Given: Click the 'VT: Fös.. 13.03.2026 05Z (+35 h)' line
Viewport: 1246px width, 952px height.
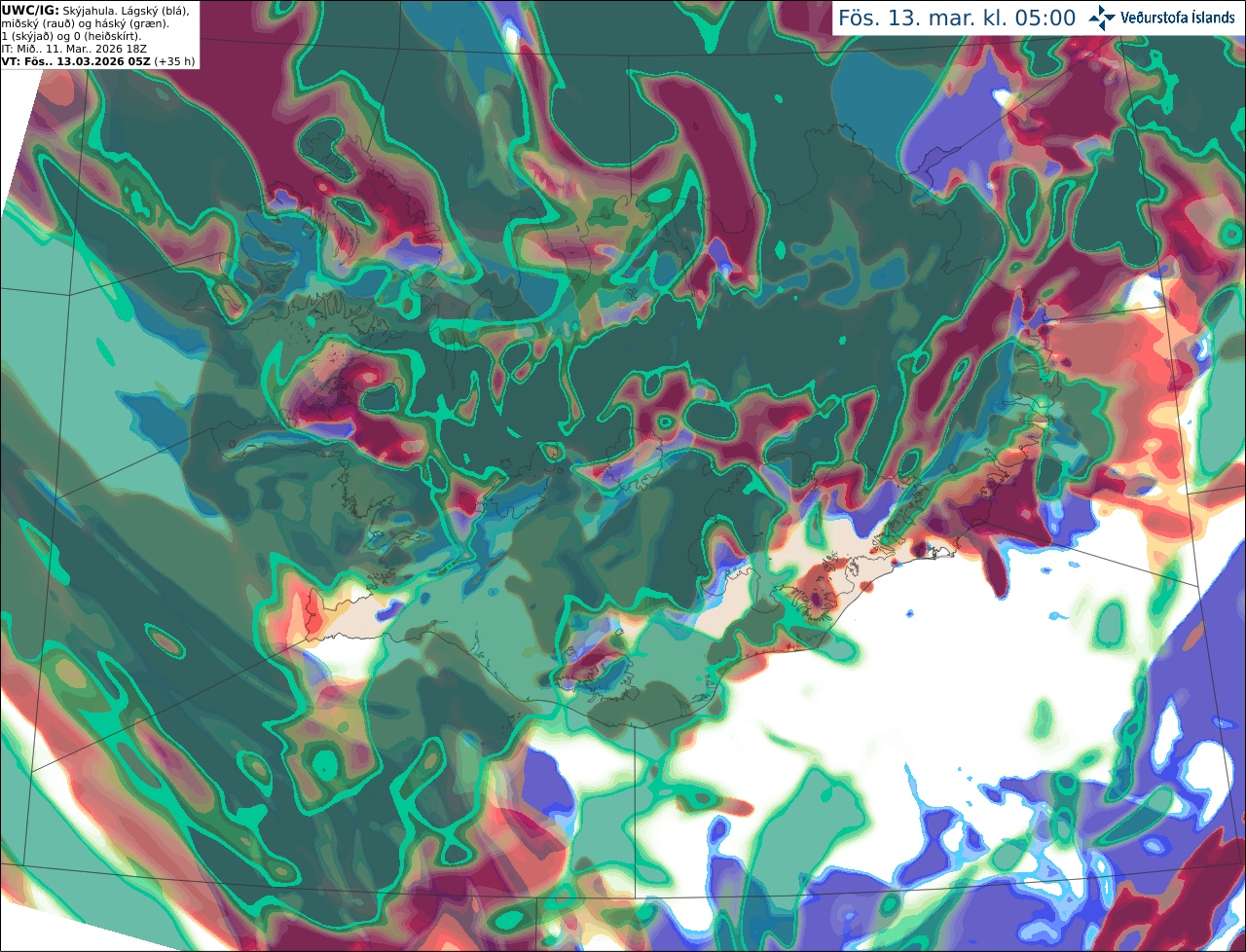Looking at the screenshot, I should point(98,61).
